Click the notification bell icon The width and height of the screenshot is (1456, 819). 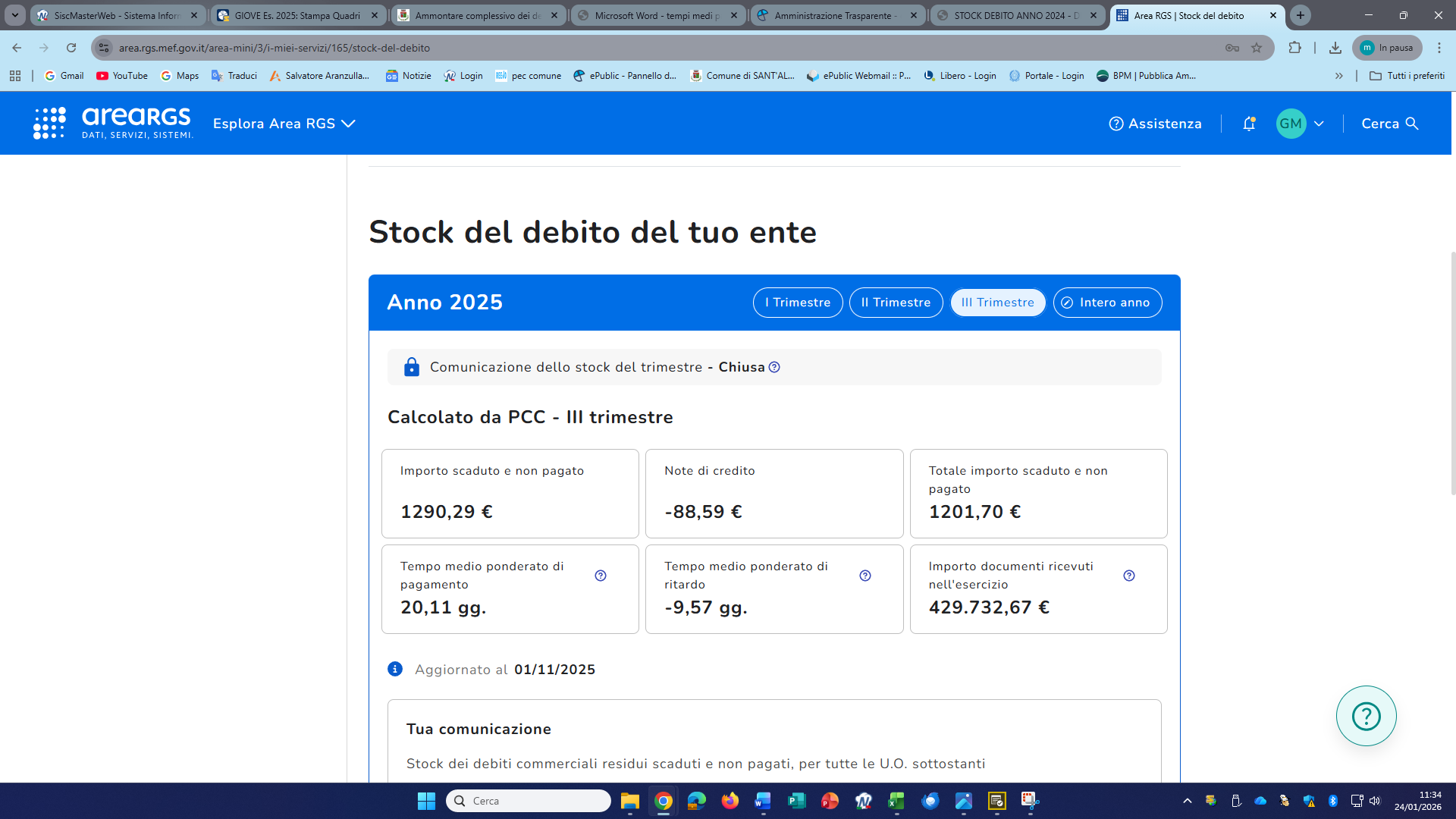pyautogui.click(x=1249, y=124)
